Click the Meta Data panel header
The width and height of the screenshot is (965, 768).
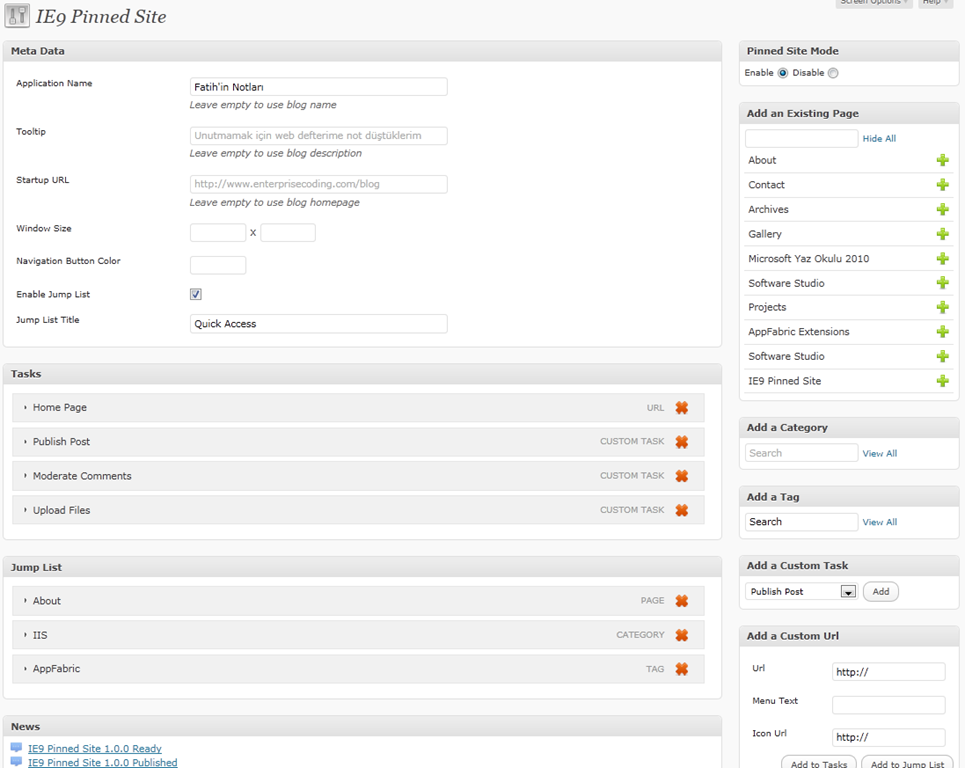(x=362, y=51)
